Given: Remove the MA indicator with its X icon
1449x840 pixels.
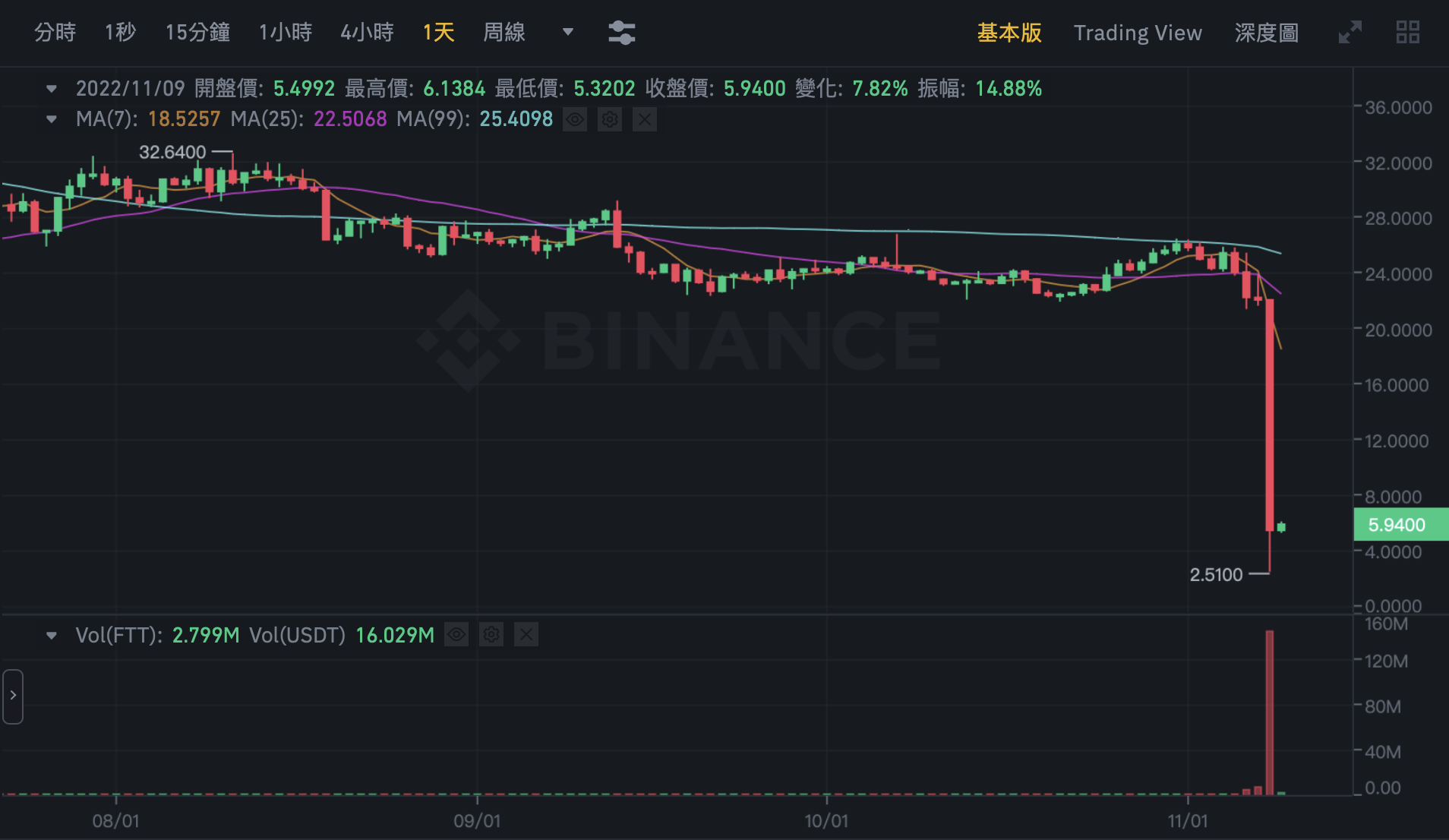Looking at the screenshot, I should coord(644,119).
